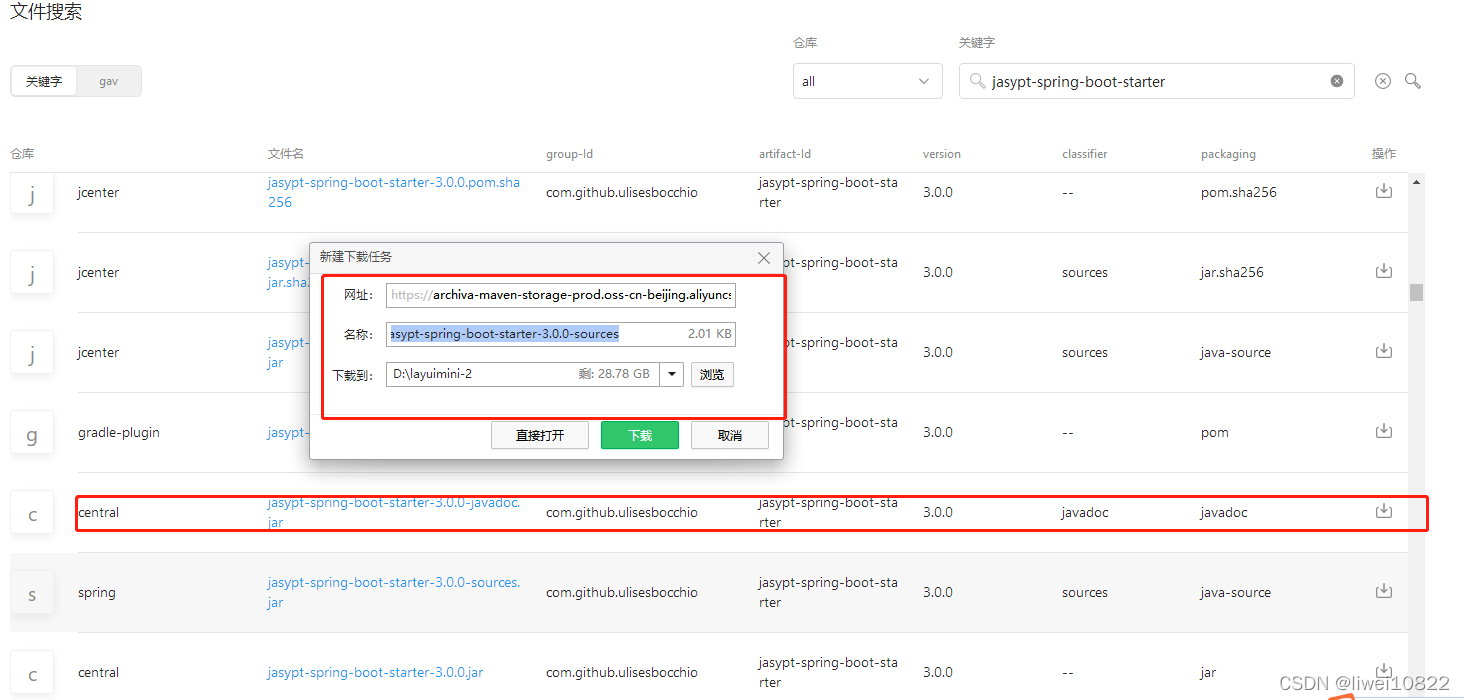This screenshot has width=1464, height=700.
Task: Download the jcenter pom.sha256 file
Action: pos(1384,191)
